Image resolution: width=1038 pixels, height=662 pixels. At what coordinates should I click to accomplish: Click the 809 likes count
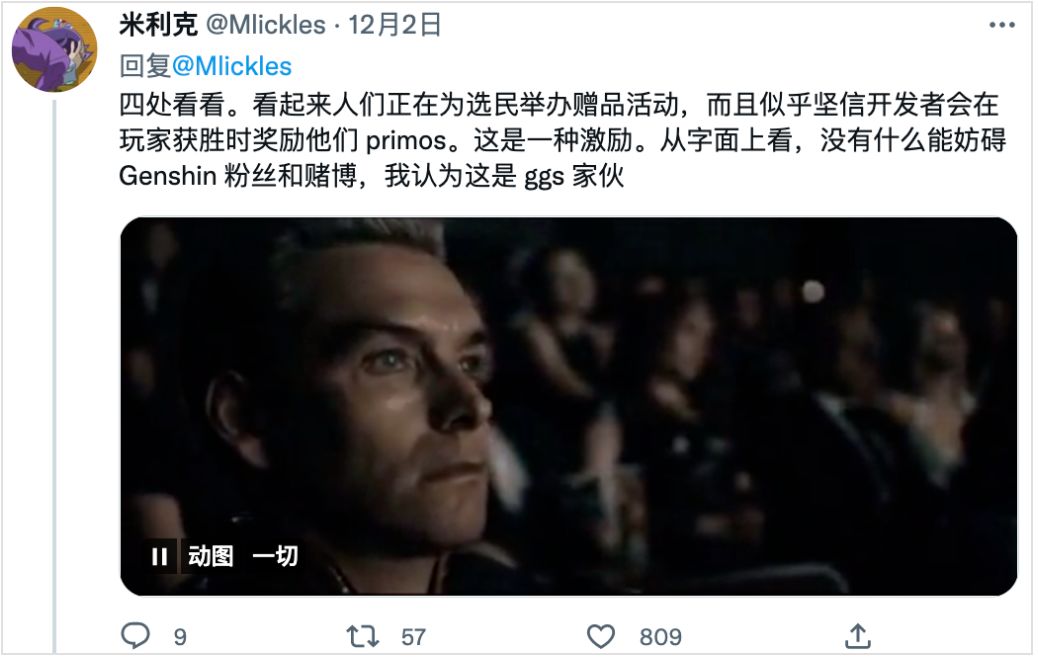pos(660,637)
